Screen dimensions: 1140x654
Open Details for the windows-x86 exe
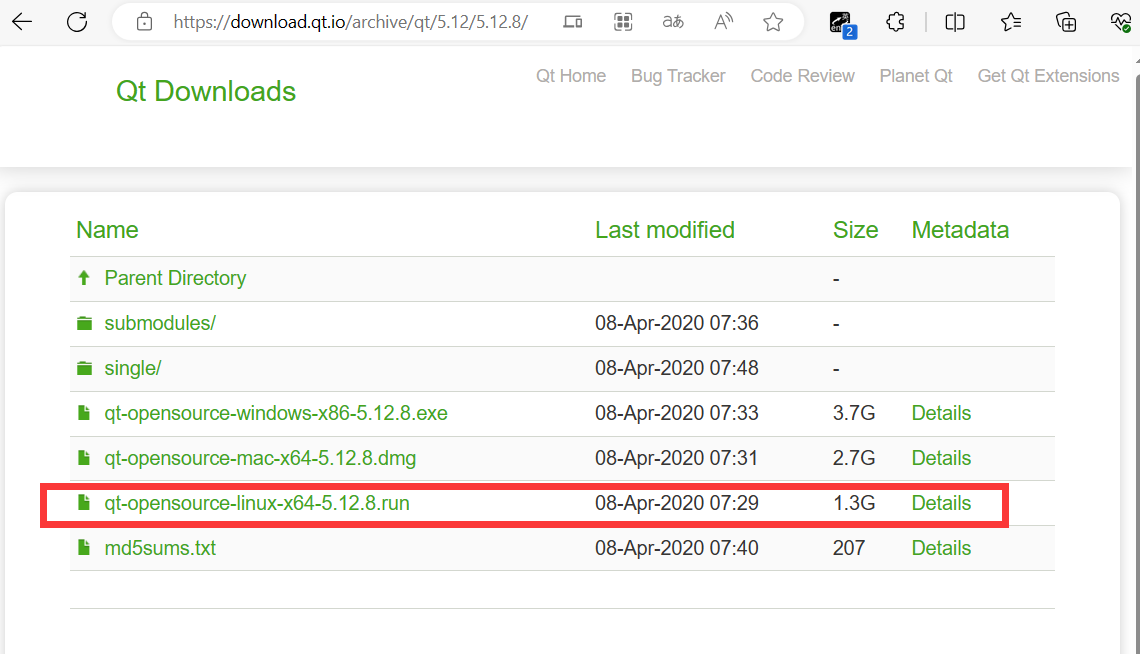click(x=941, y=413)
